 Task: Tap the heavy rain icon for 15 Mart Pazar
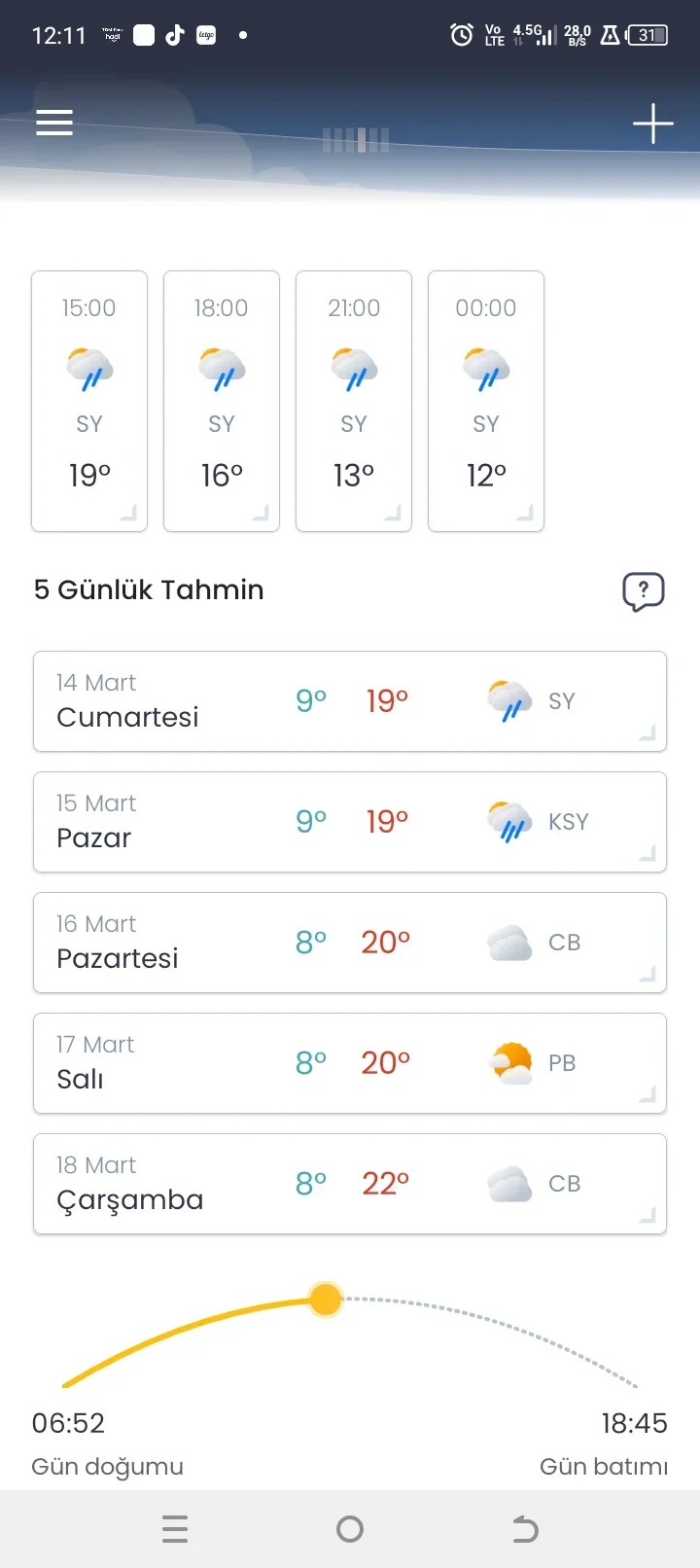point(509,822)
